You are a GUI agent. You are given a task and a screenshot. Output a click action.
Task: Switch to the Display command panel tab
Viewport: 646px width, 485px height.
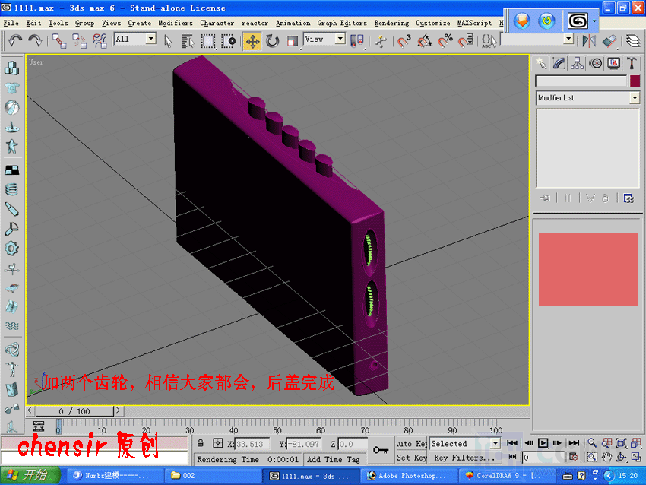[613, 63]
